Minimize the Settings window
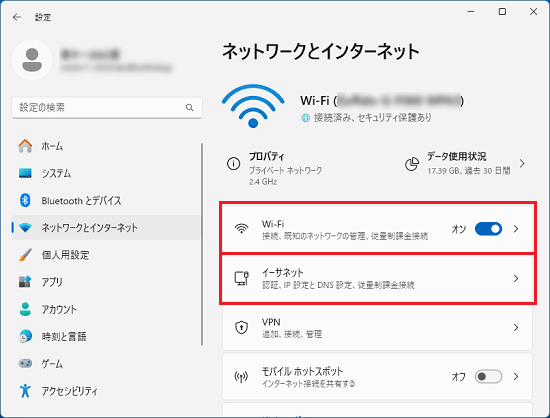550x418 pixels. coord(471,12)
